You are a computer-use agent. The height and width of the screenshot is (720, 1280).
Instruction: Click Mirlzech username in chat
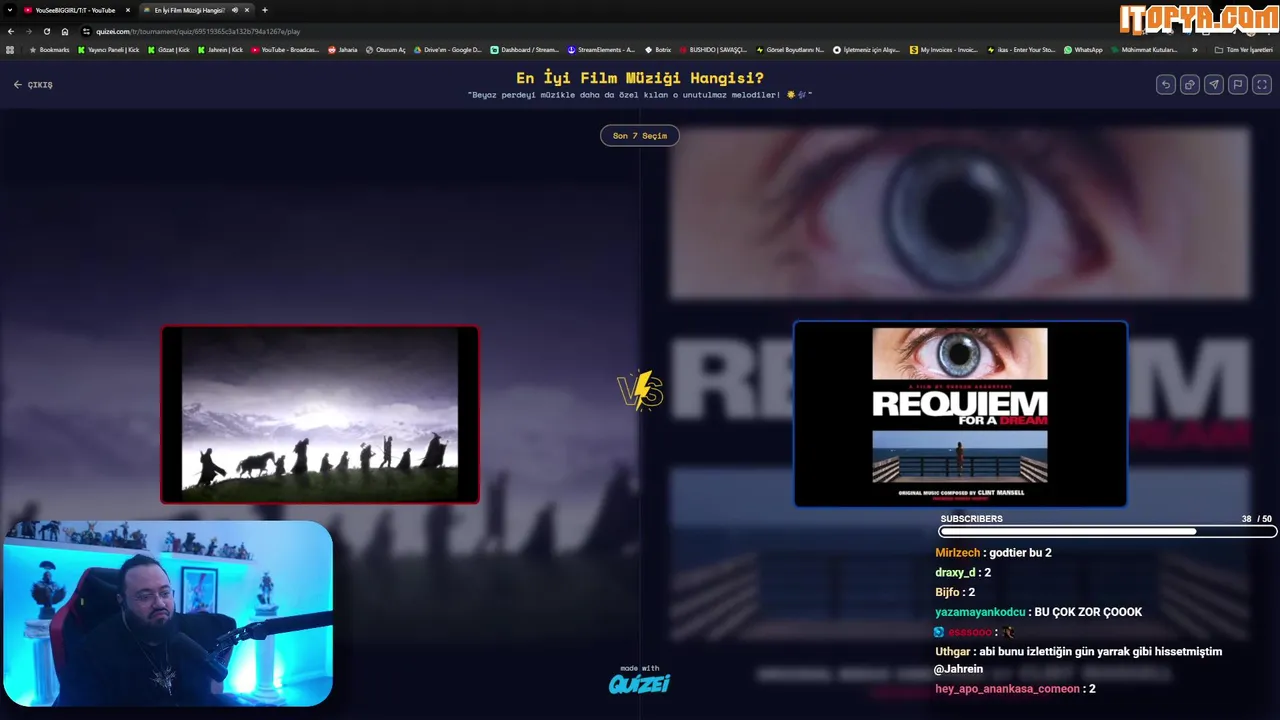958,552
